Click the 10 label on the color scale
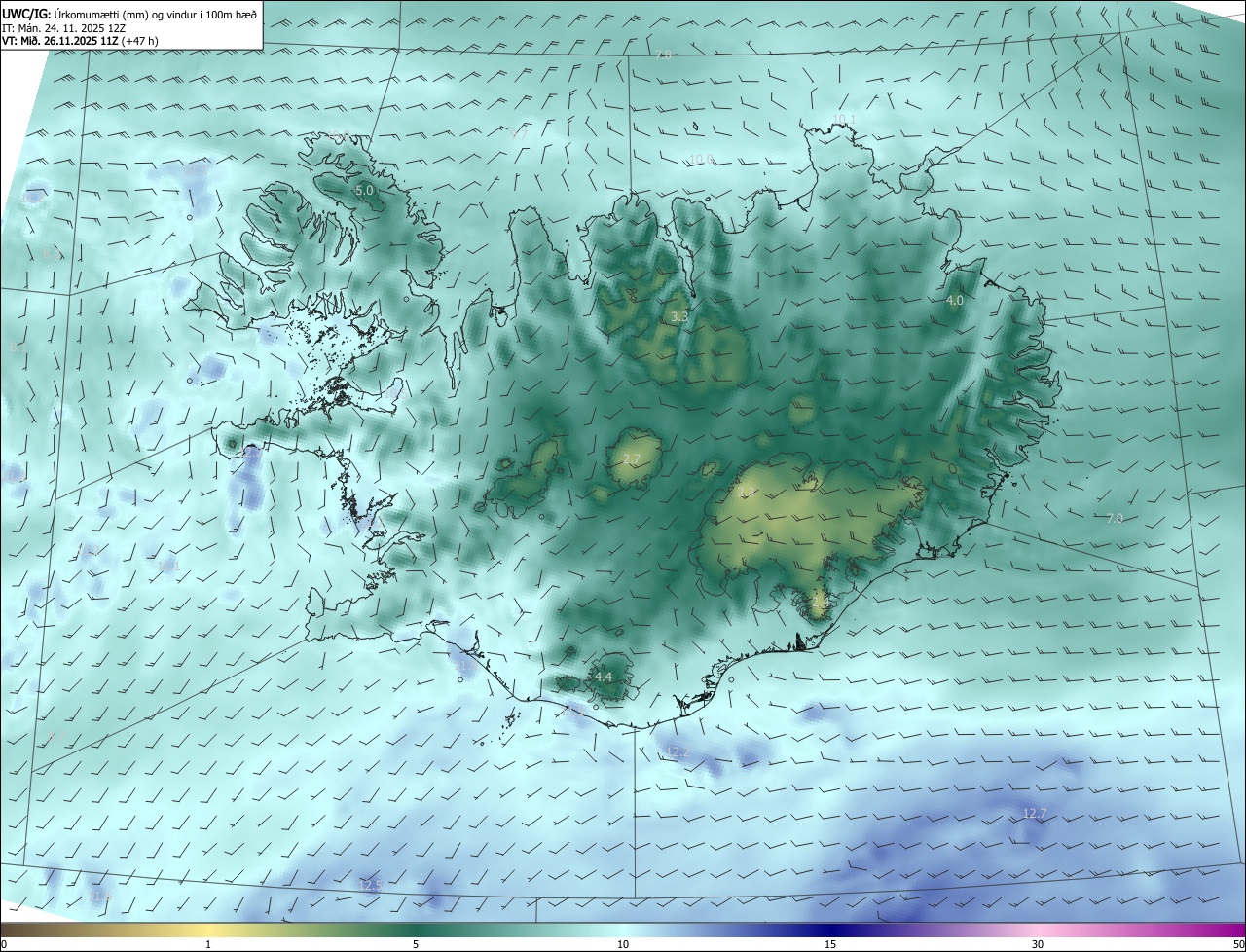This screenshot has height=952, width=1246. (x=623, y=944)
